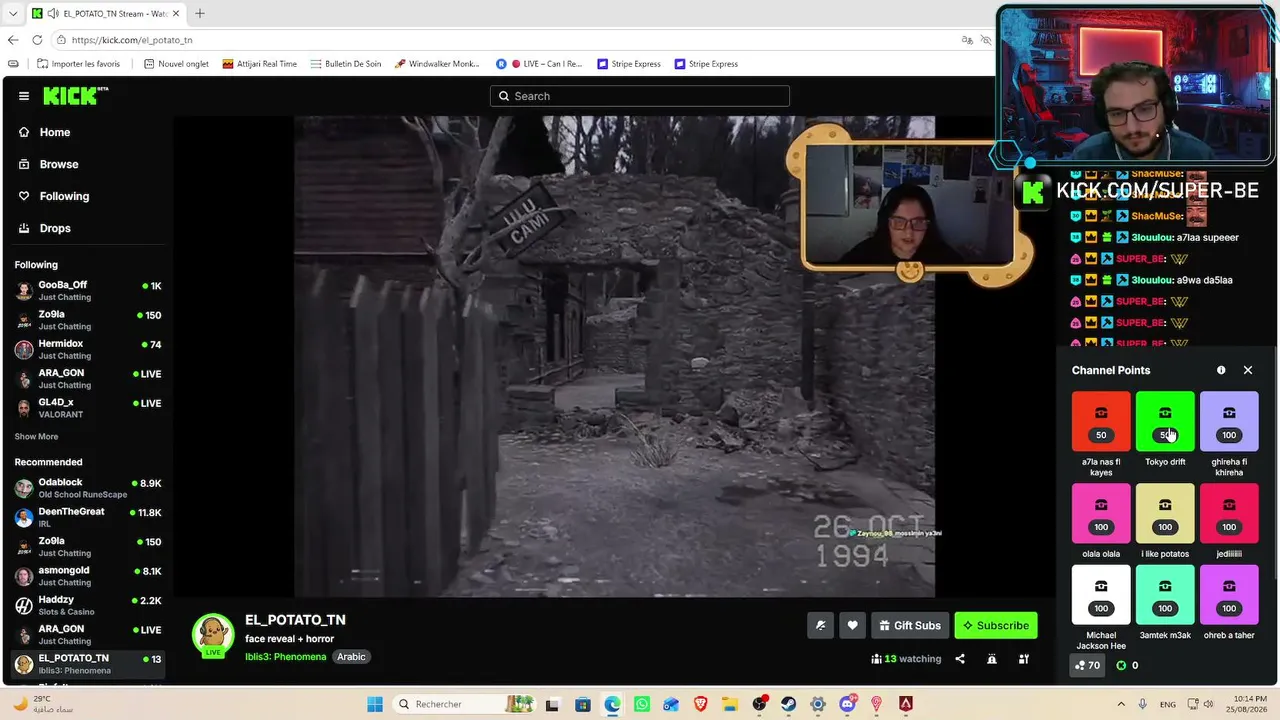Toggle the Kick sidebar hamburger menu

tap(24, 96)
